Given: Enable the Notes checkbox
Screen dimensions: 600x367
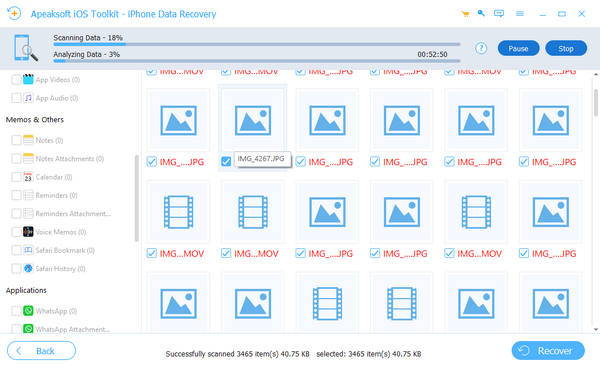Looking at the screenshot, I should [16, 140].
